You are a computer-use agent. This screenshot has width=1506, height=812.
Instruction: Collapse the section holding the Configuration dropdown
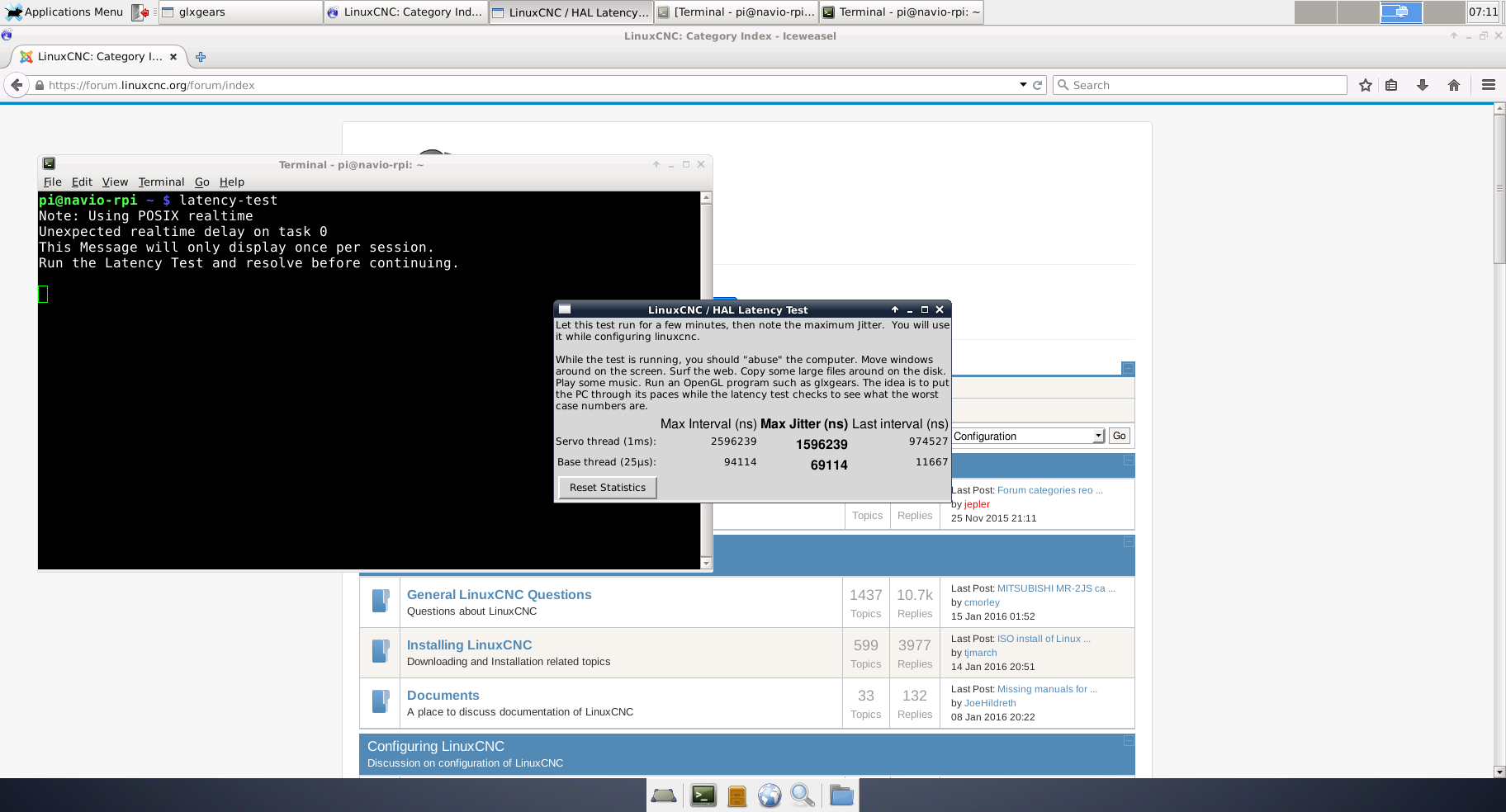pos(1129,368)
